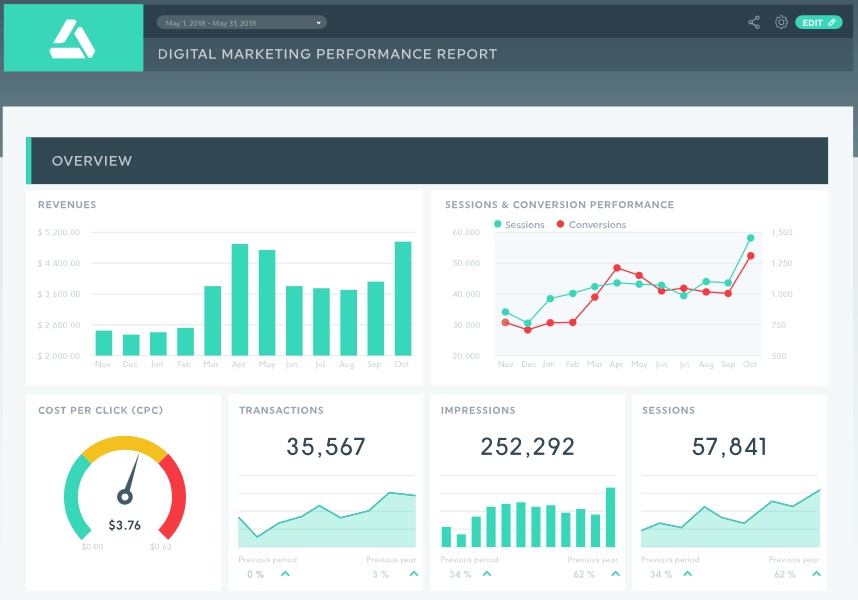Click the 1,500 conversions axis label
This screenshot has height=600, width=858.
pos(782,232)
